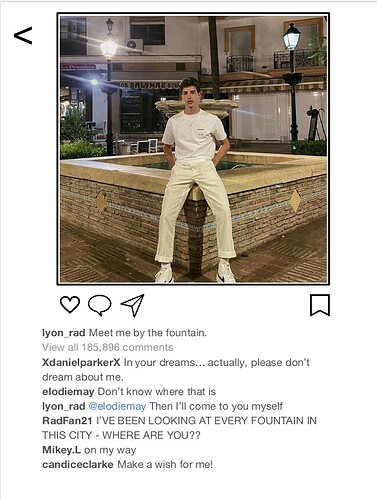Visit XdanielparkerX commenter profile
The height and width of the screenshot is (500, 377).
(81, 362)
